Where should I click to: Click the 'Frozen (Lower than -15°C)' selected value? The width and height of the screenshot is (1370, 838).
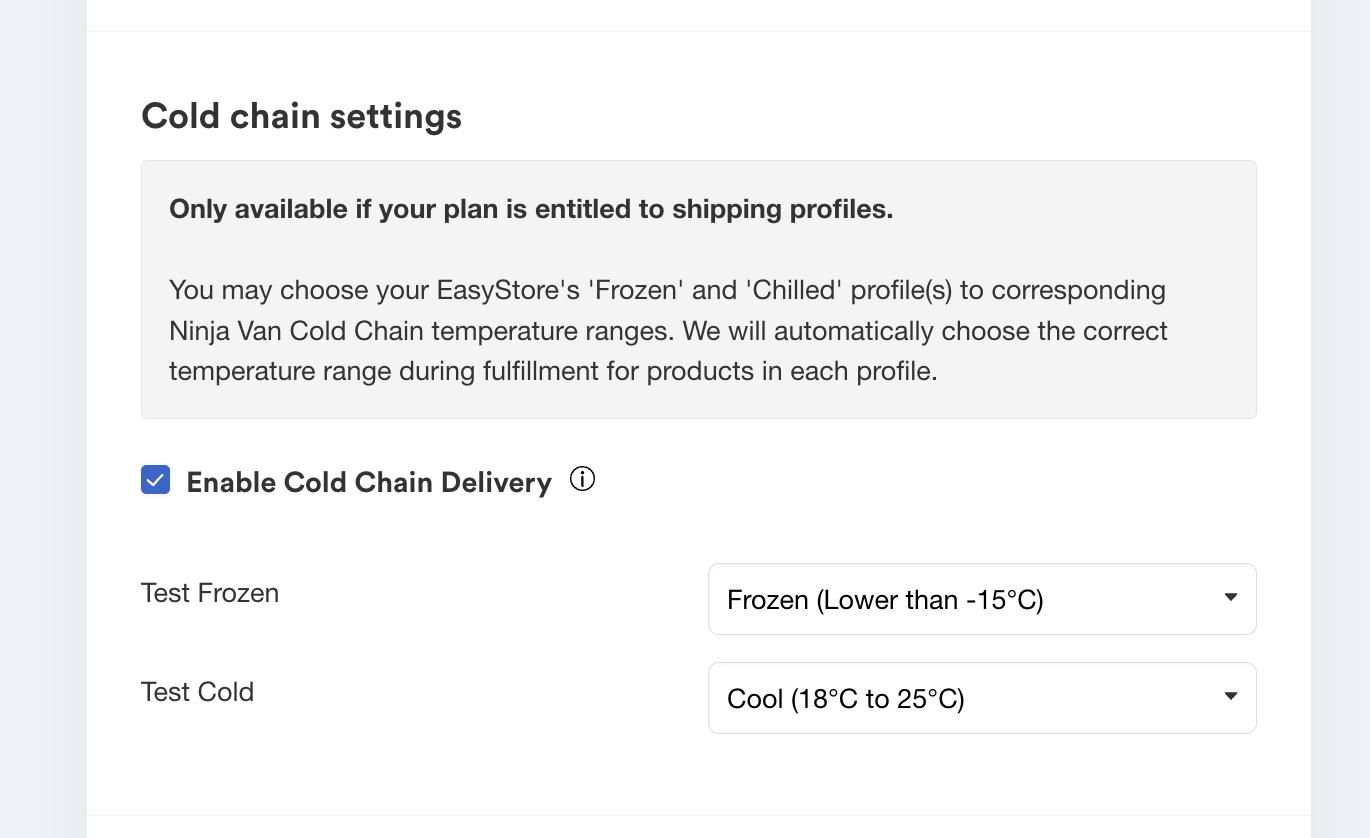[x=885, y=600]
